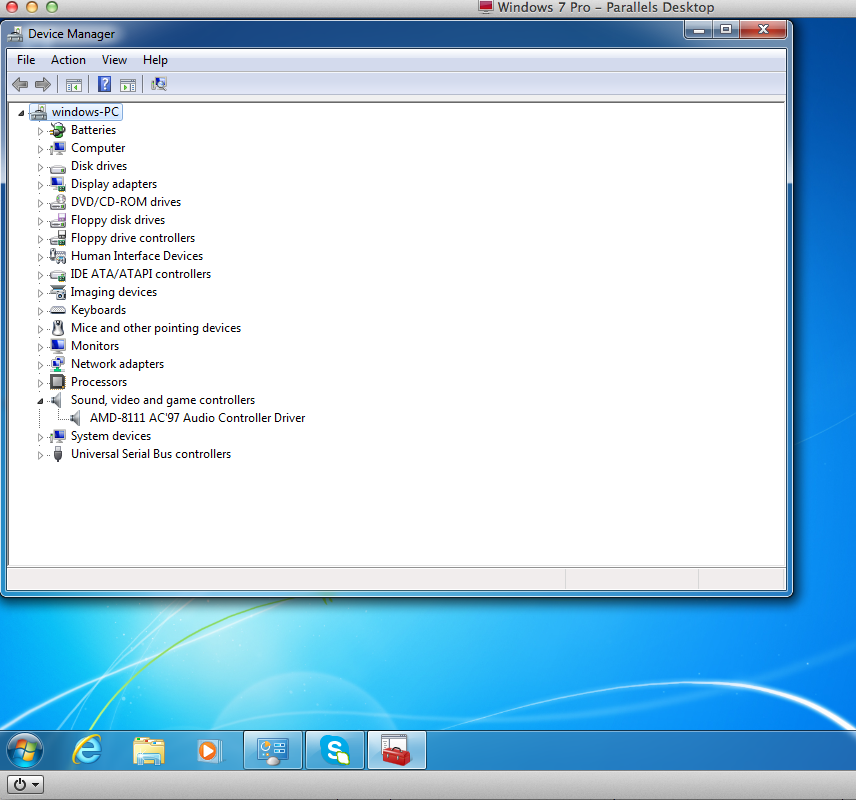
Task: Select the IDE ATA/ATAPI controllers label
Action: click(141, 274)
